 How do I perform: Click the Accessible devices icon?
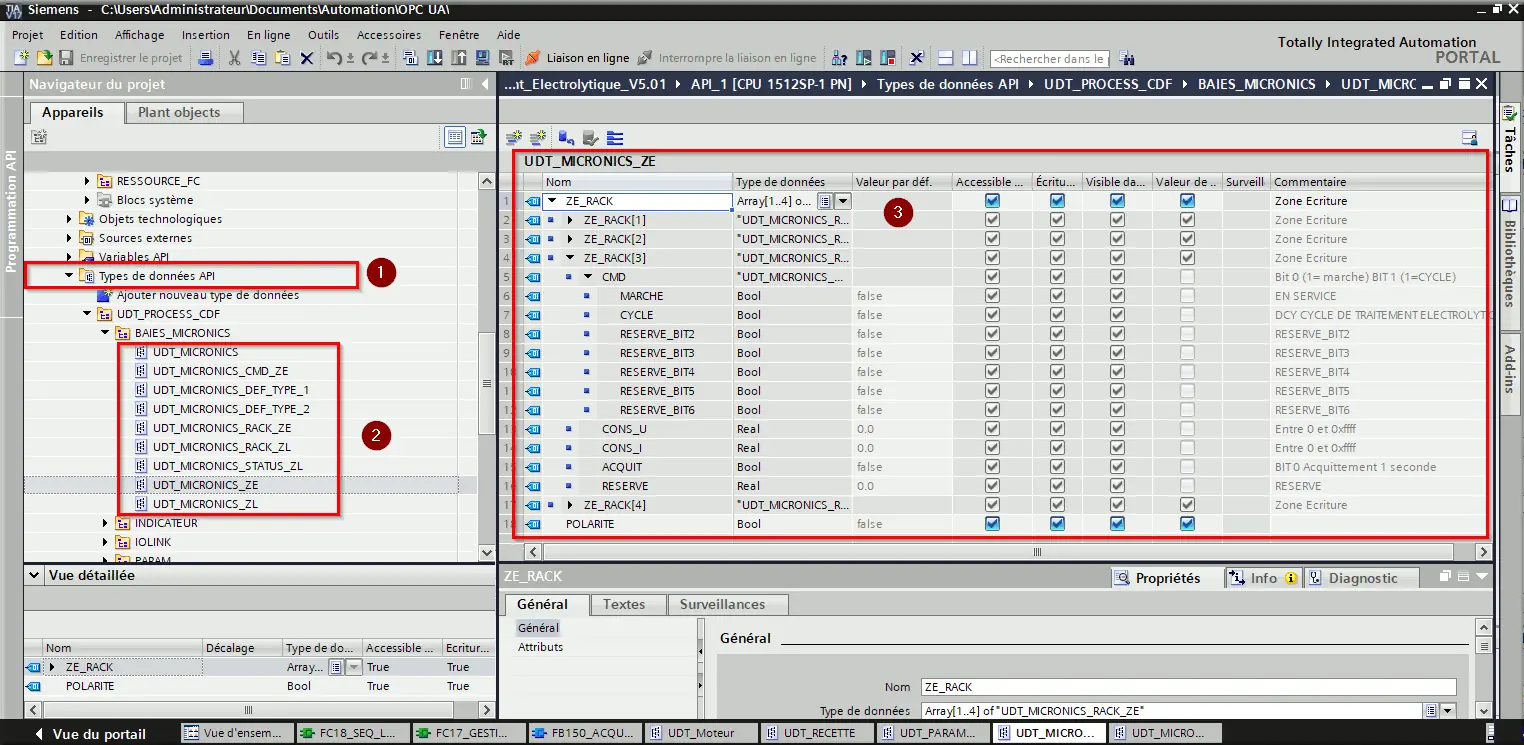[x=839, y=58]
